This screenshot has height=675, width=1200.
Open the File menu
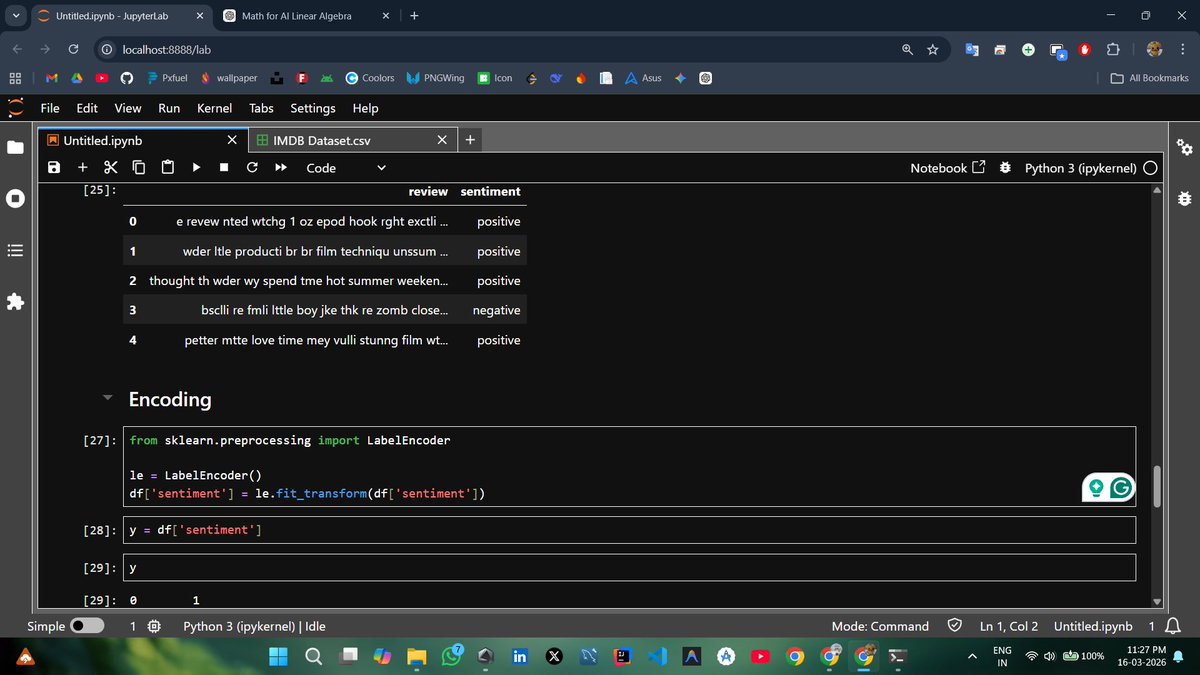coord(49,108)
